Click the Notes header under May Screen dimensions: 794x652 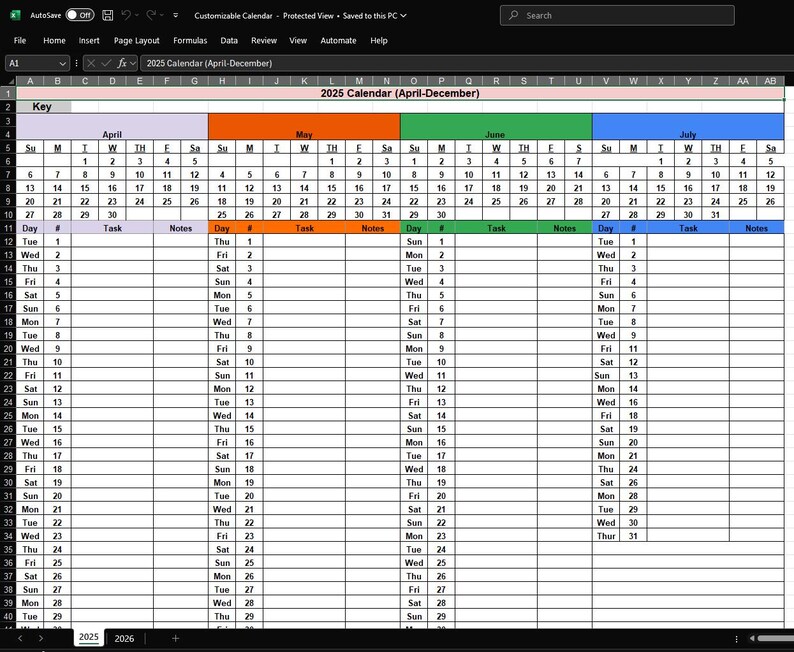[x=373, y=228]
